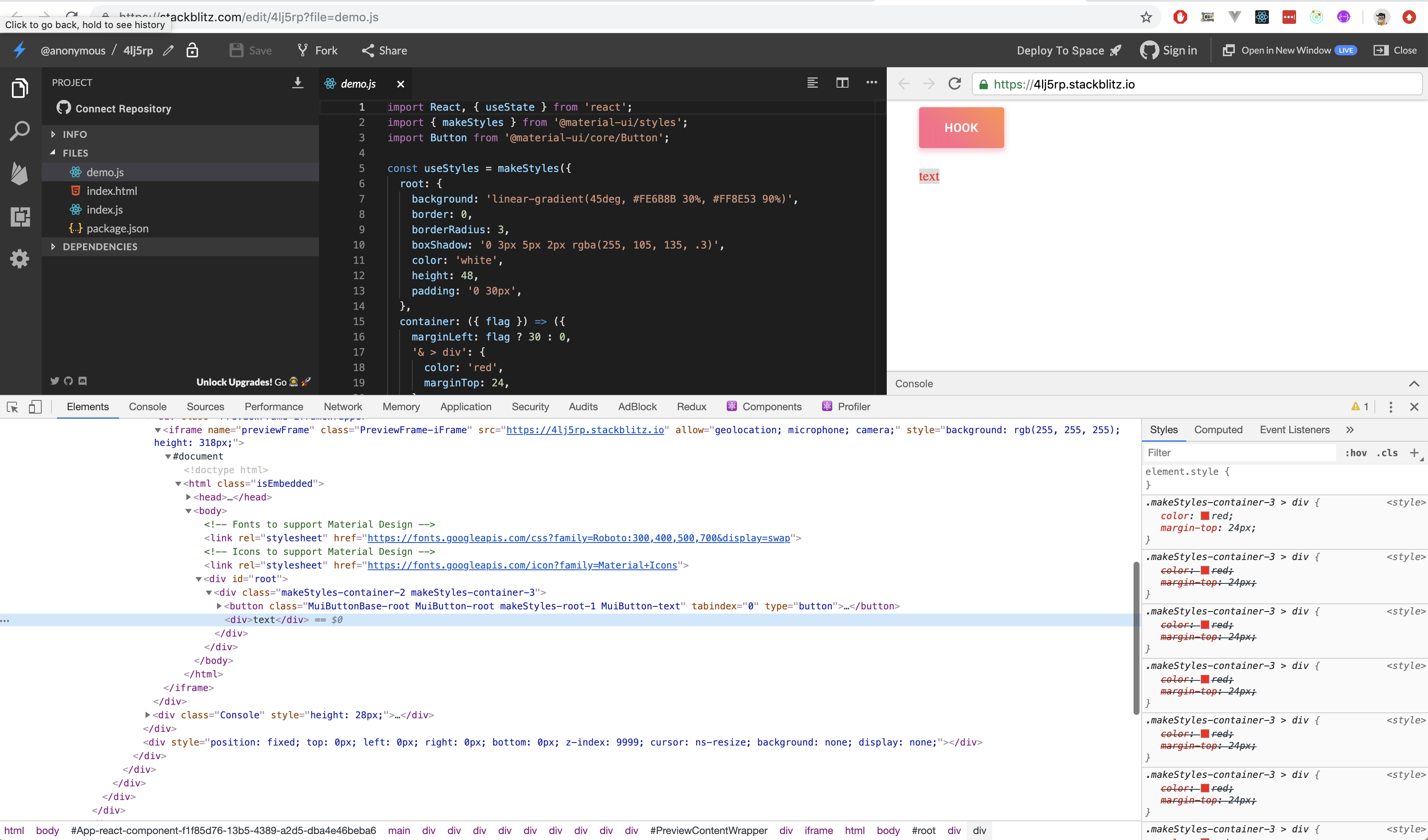Click the styles Filter input field
The image size is (1428, 840).
(1238, 453)
